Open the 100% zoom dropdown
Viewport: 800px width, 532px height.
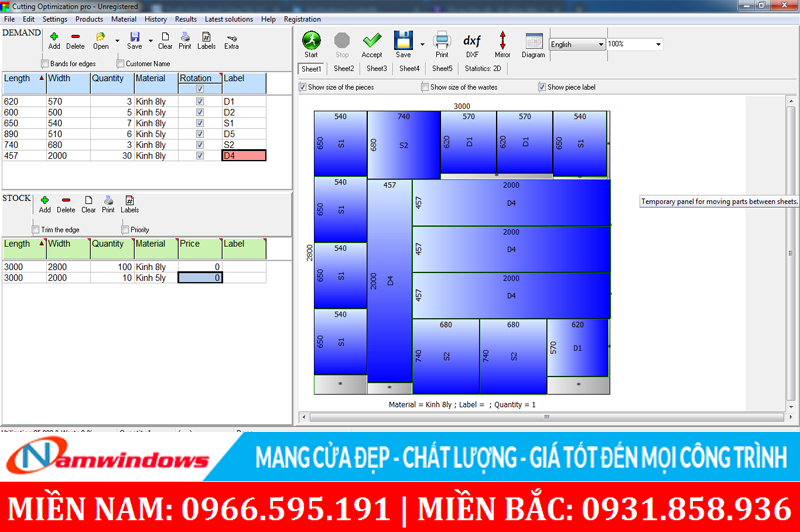(658, 44)
